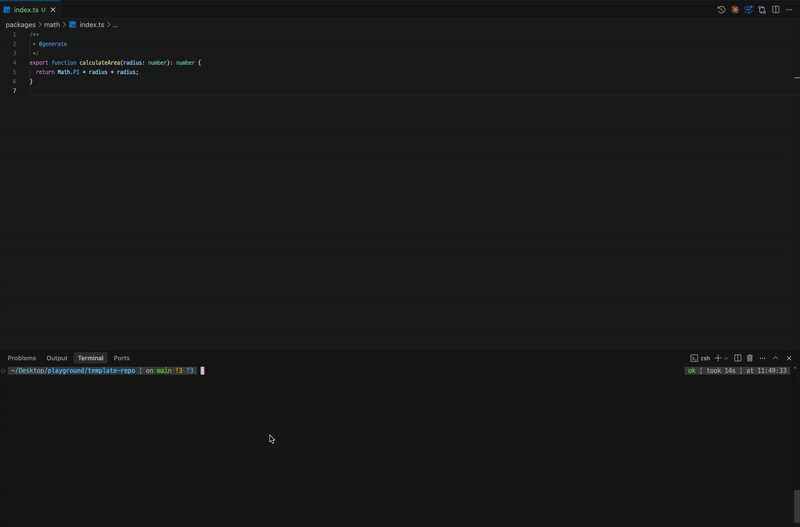This screenshot has width=800, height=527.
Task: Click the 'return' keyword on line 5
Action: pos(45,72)
